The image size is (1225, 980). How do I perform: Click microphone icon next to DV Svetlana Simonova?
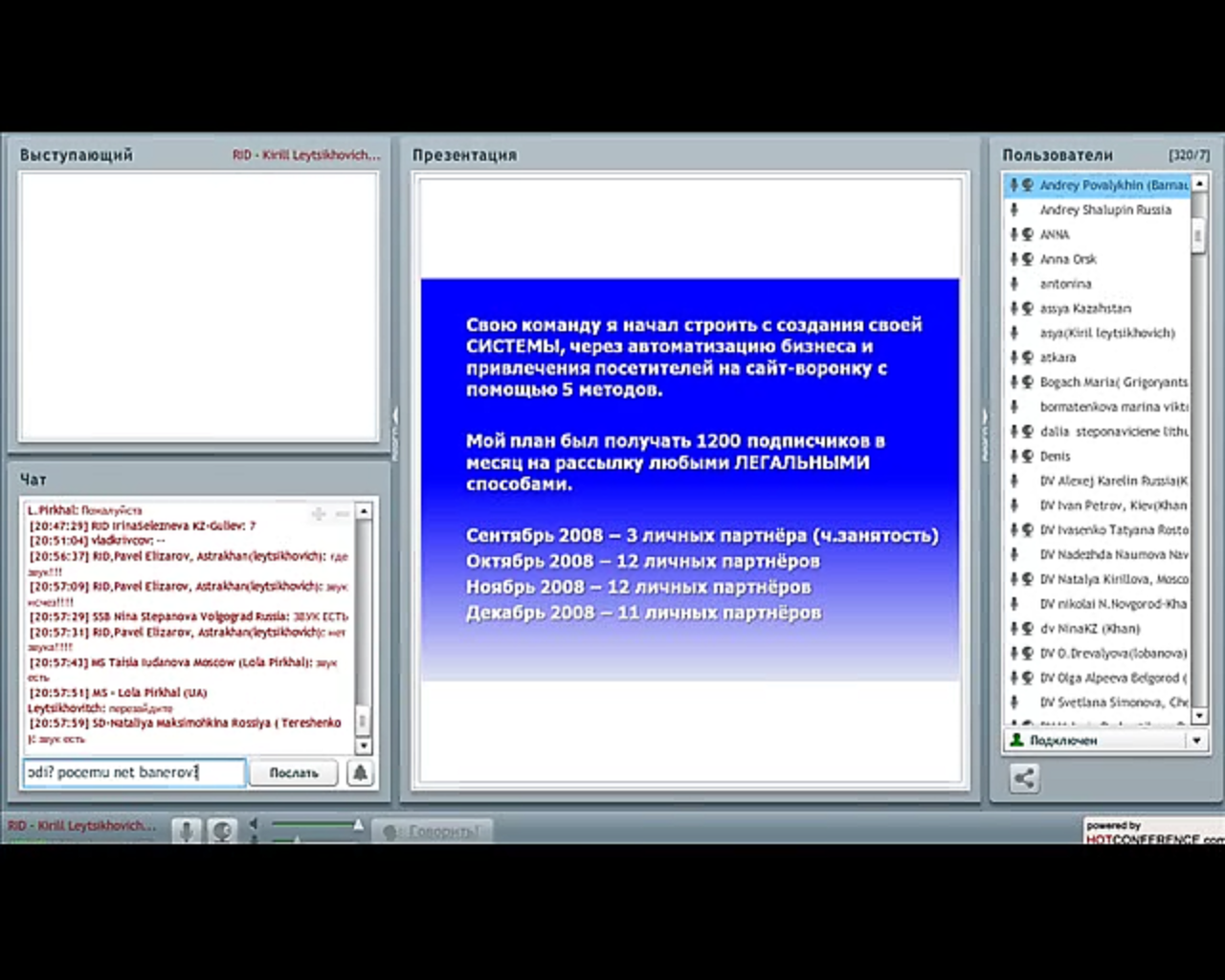point(1013,702)
